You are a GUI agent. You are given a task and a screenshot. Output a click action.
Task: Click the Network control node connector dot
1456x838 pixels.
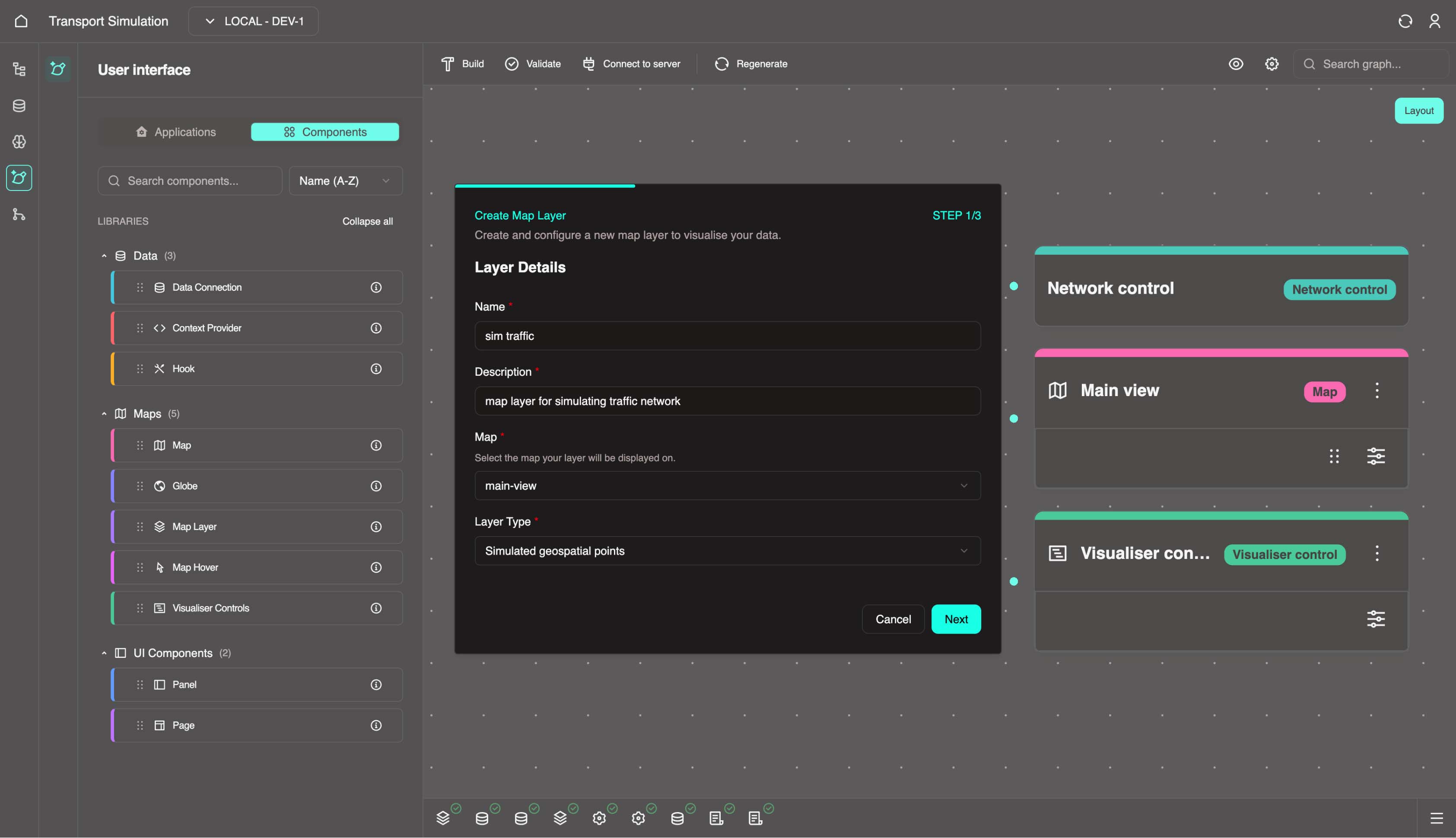[x=1014, y=286]
